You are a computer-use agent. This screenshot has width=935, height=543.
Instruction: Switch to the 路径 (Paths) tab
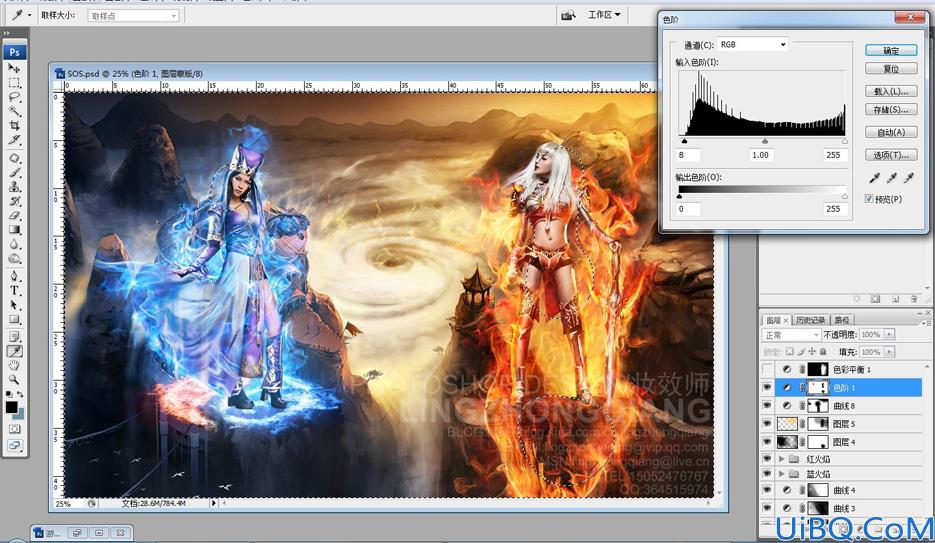[842, 321]
